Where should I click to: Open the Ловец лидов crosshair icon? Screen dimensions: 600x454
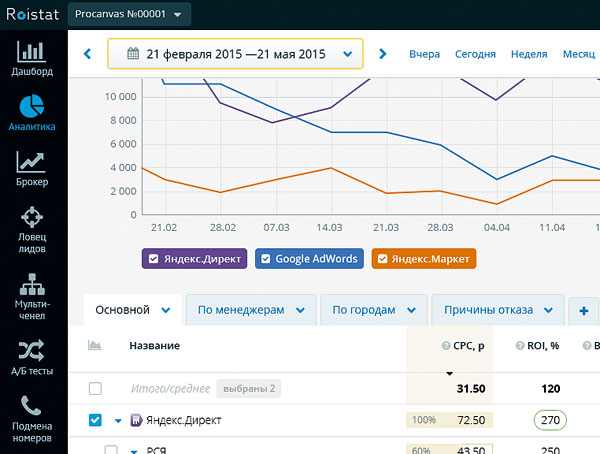pos(32,217)
